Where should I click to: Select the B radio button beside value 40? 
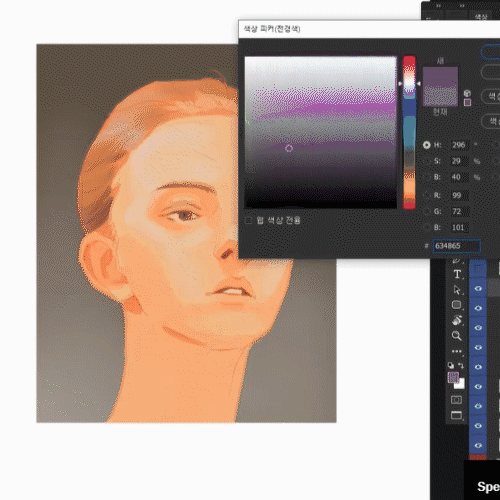click(x=427, y=177)
